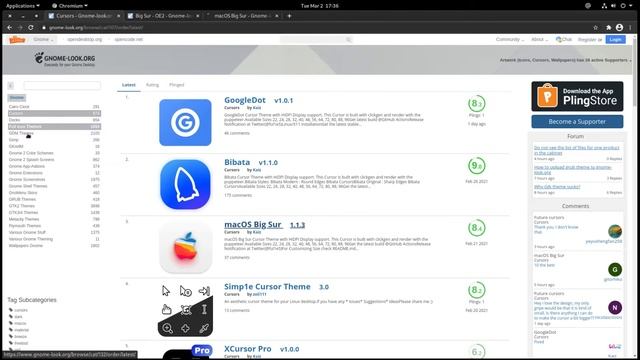The image size is (640, 360).
Task: Open the Chromium profile avatar icon
Action: (x=619, y=27)
